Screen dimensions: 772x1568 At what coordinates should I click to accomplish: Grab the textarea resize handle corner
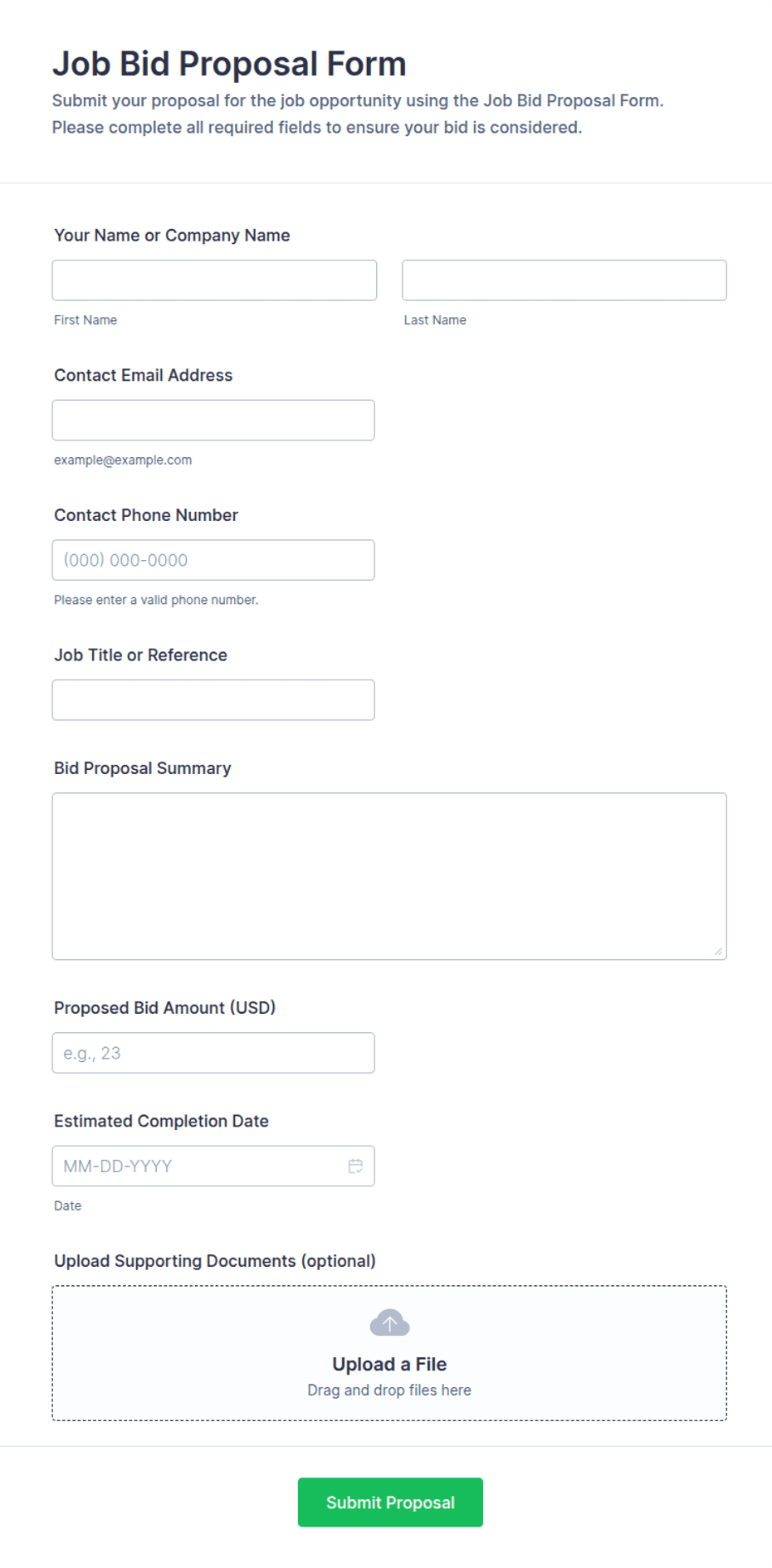tap(718, 952)
